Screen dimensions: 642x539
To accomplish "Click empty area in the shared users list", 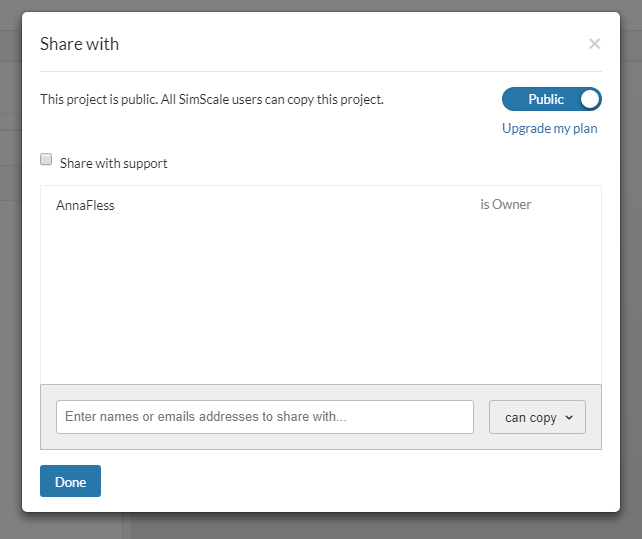I will click(320, 300).
